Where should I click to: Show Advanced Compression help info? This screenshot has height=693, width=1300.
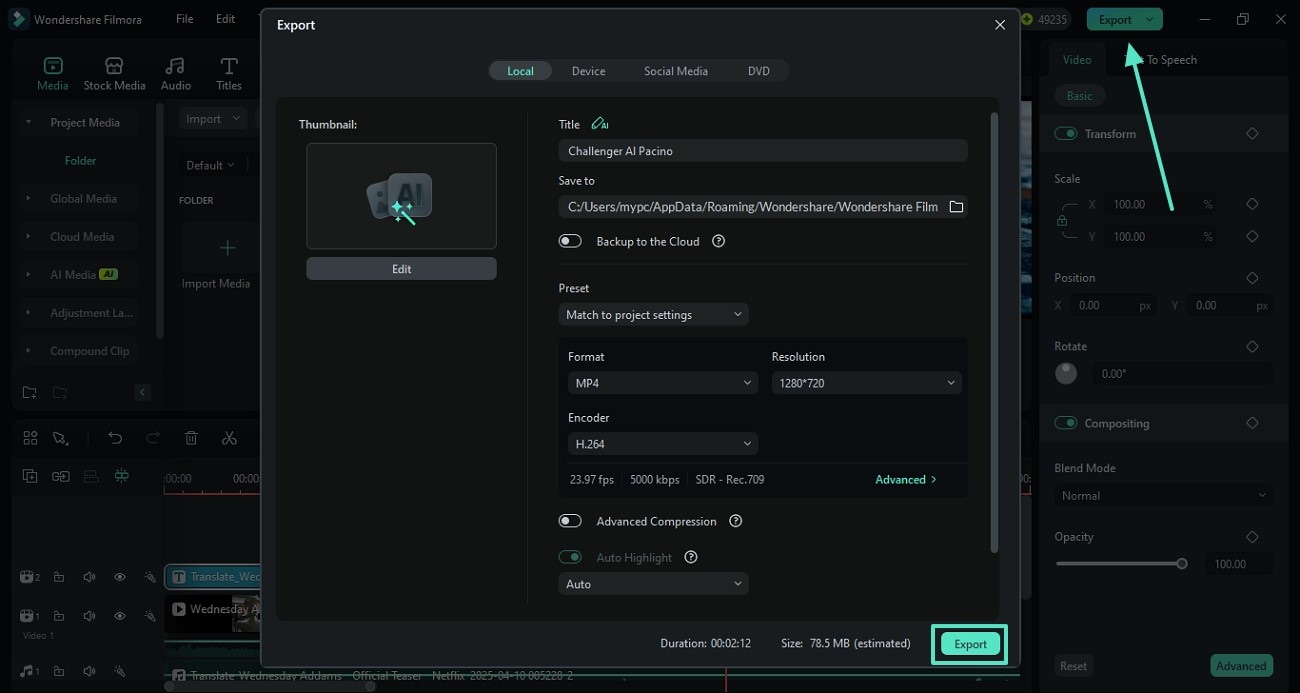click(x=736, y=521)
